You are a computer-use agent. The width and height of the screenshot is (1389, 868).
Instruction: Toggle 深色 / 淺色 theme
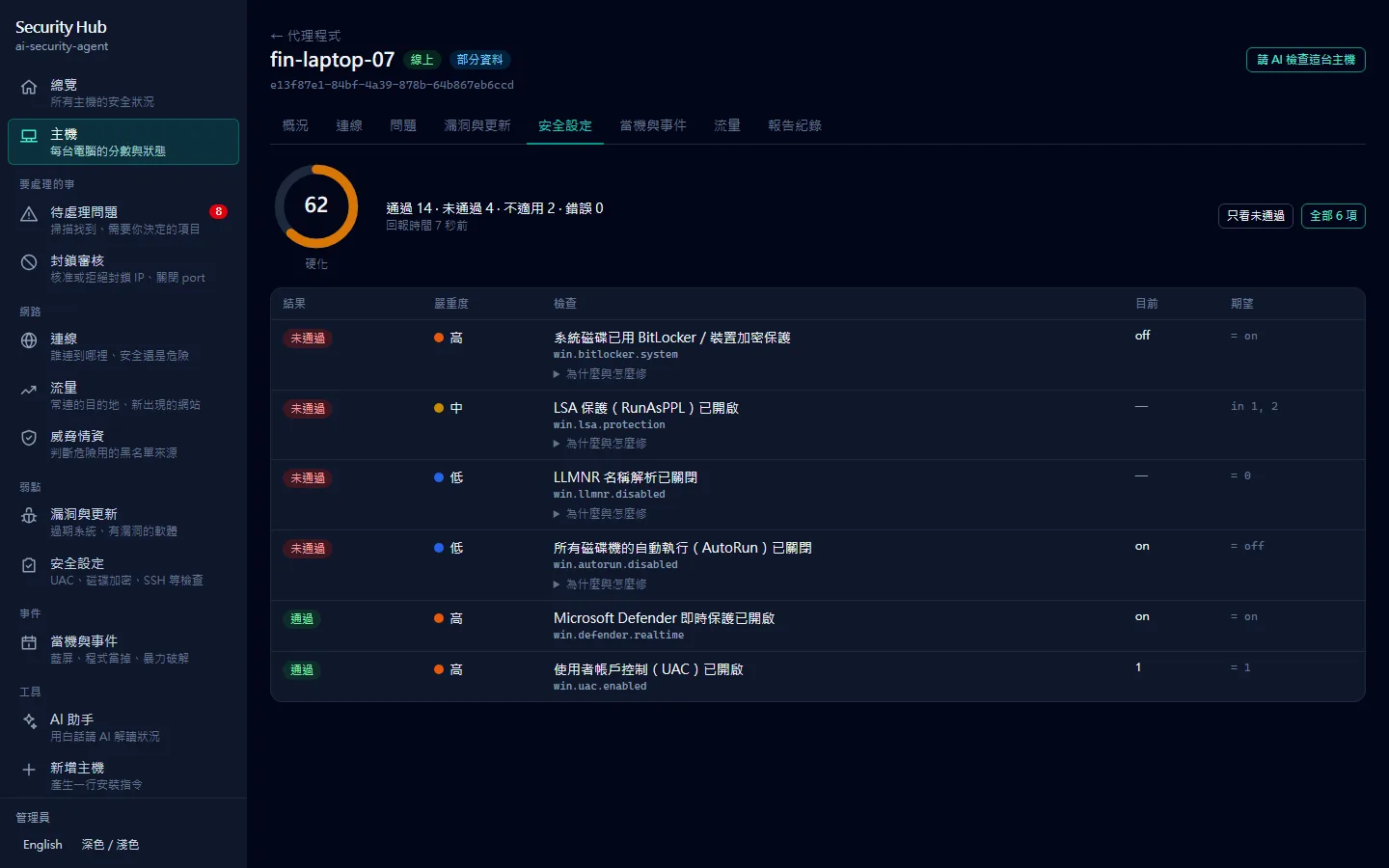[110, 845]
